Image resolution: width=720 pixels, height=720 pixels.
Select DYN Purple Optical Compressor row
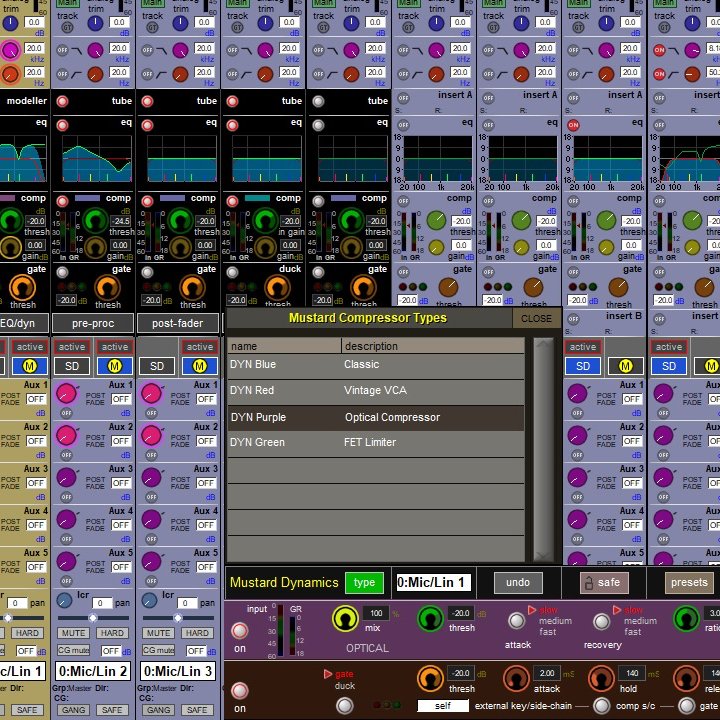click(x=376, y=417)
